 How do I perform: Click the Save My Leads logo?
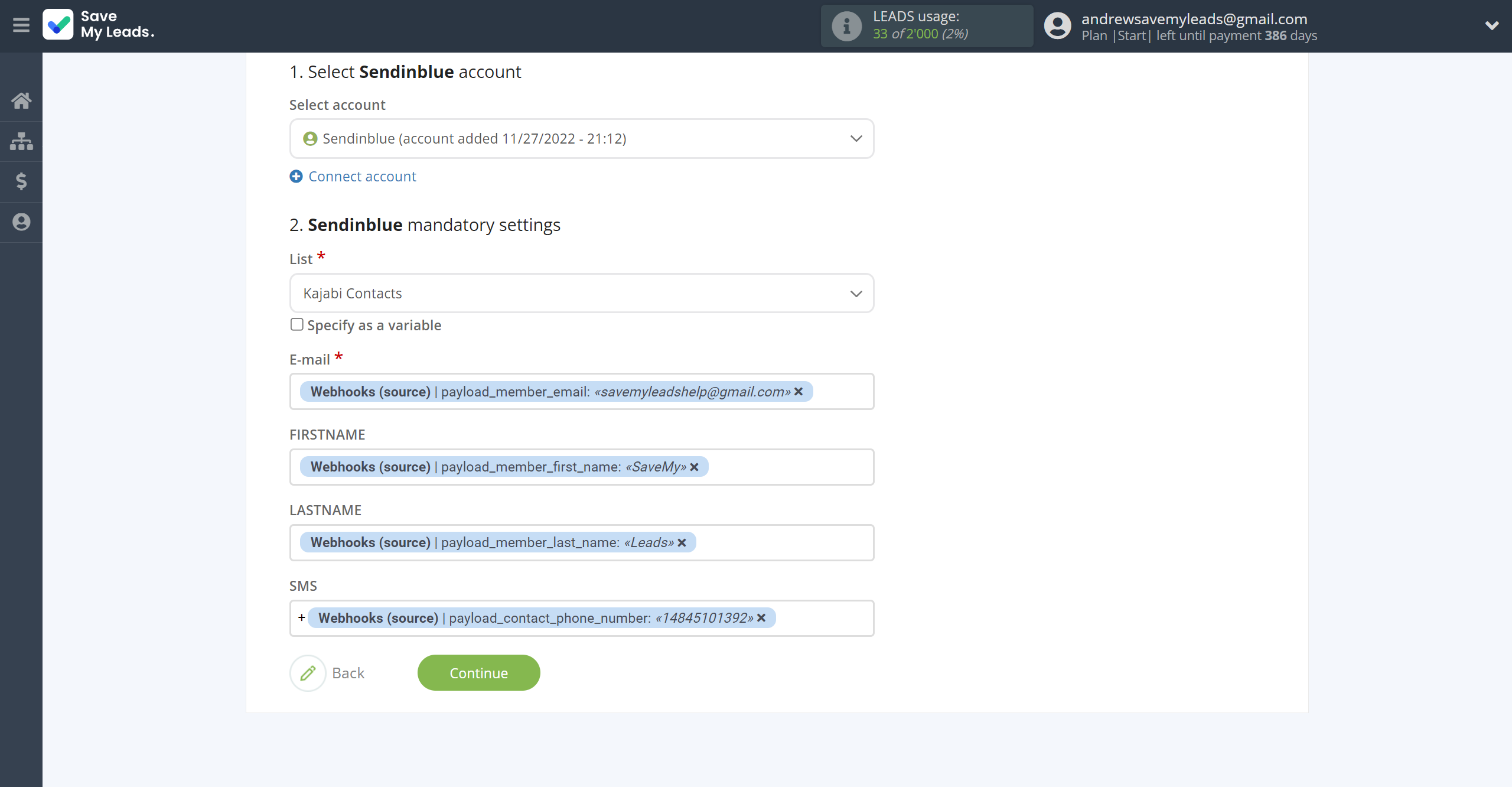coord(99,25)
